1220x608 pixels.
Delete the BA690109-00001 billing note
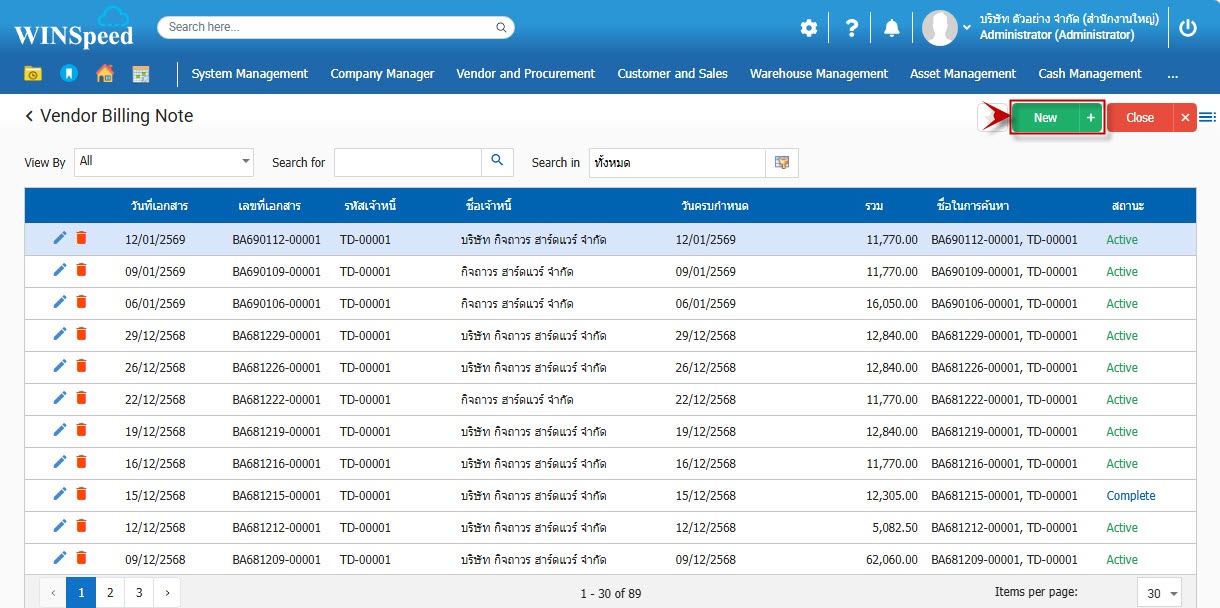click(82, 270)
